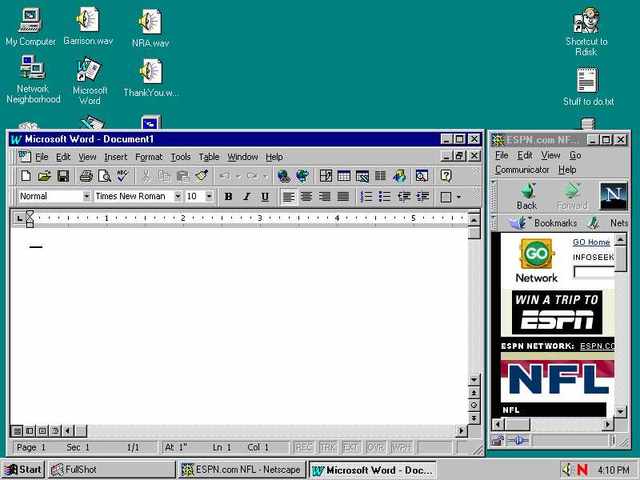Select the My Computer desktop icon

[30, 27]
